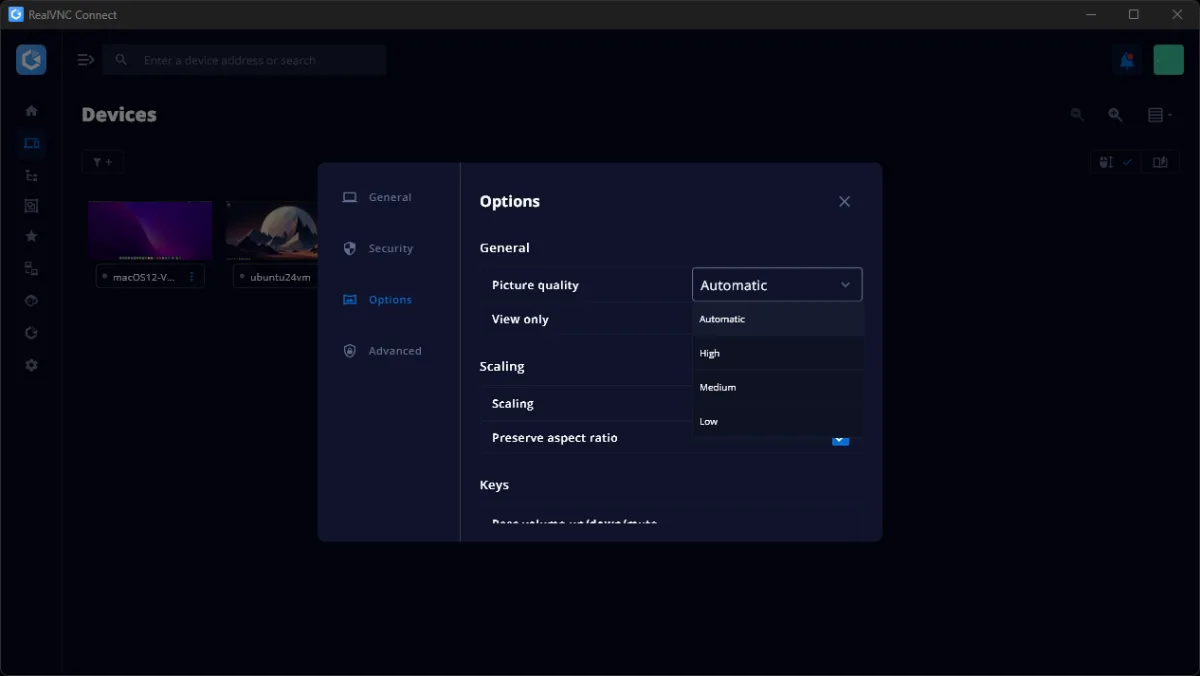1200x676 pixels.
Task: Zoom in device thumbnails
Action: (1115, 115)
